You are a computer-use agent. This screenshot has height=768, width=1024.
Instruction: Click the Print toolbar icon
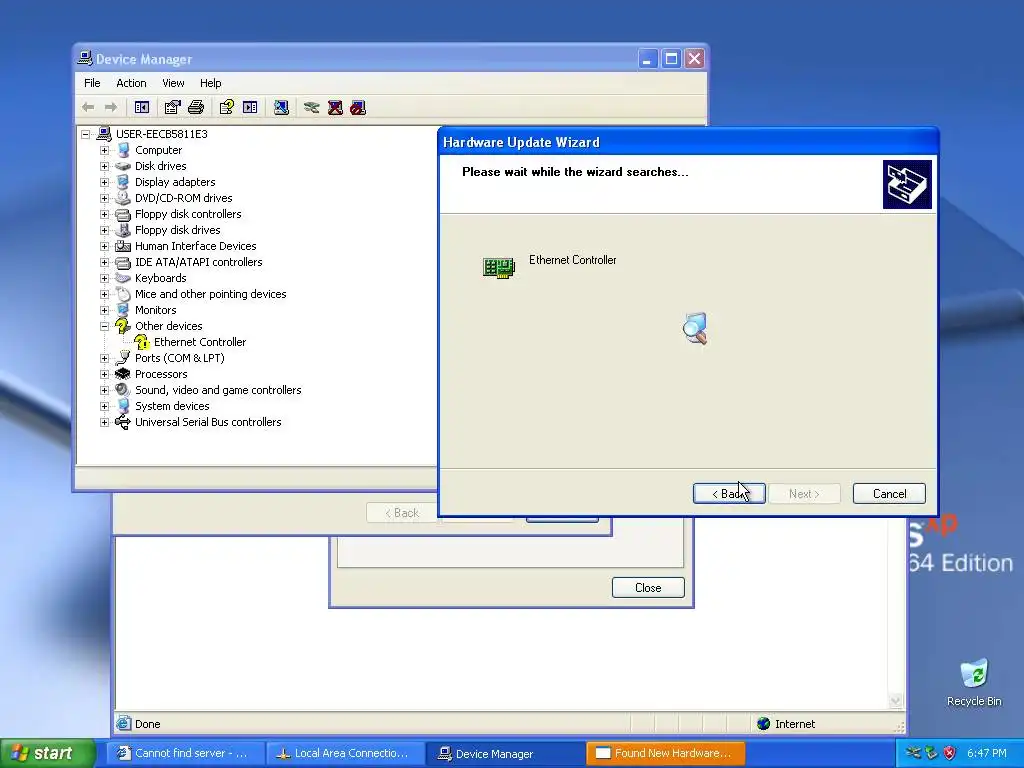coord(196,107)
